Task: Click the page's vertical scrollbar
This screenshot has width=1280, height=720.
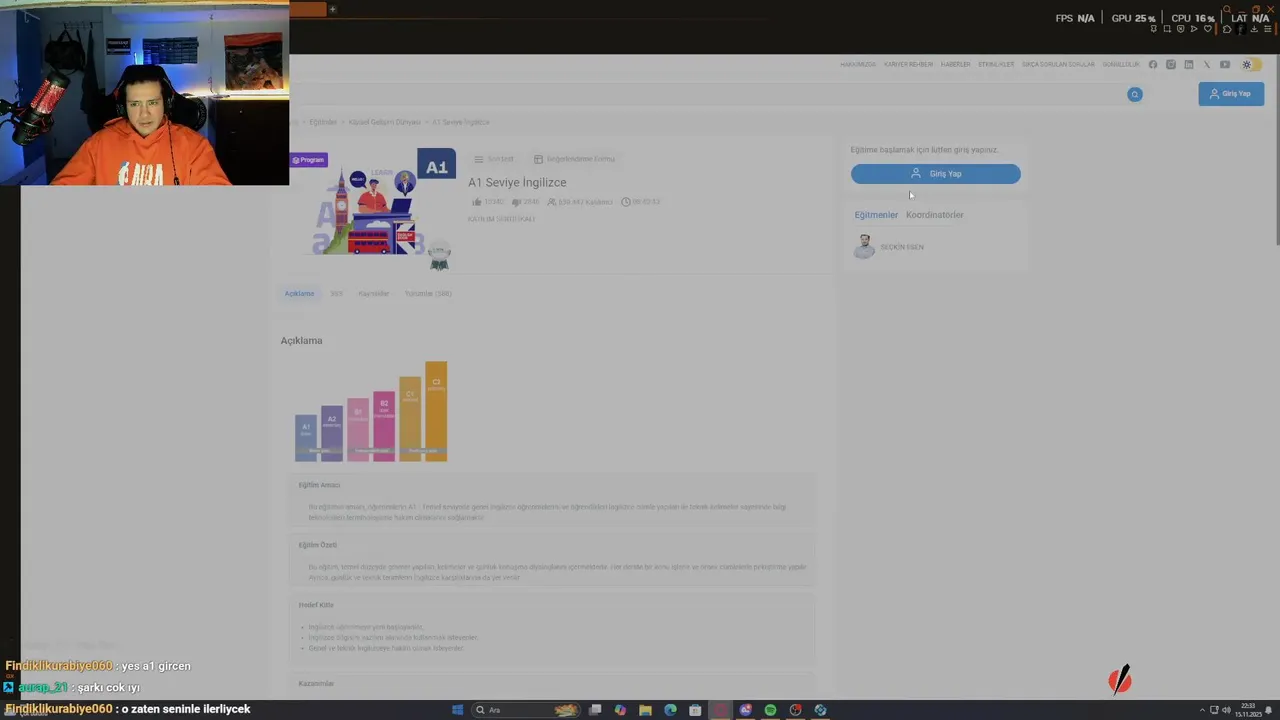Action: coord(1276,150)
